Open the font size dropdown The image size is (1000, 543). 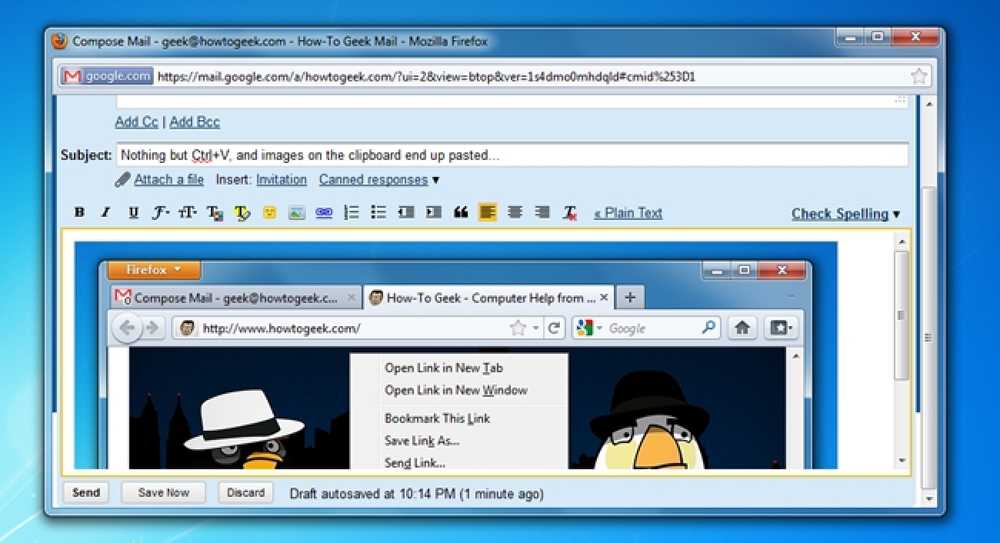pyautogui.click(x=188, y=212)
